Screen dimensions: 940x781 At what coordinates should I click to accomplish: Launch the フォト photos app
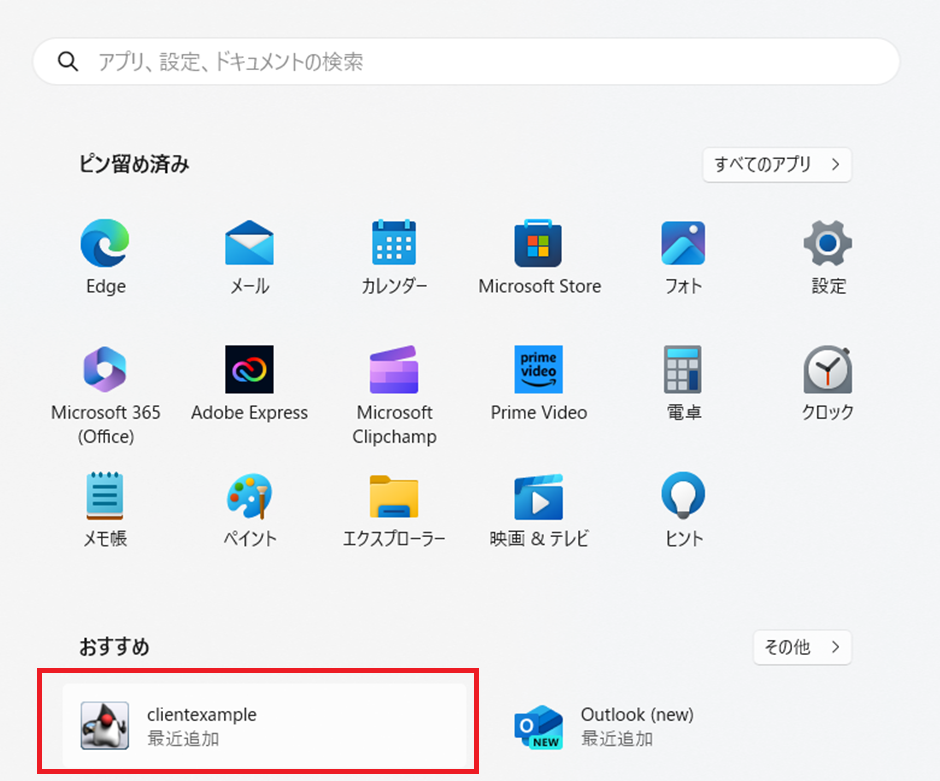pyautogui.click(x=683, y=243)
